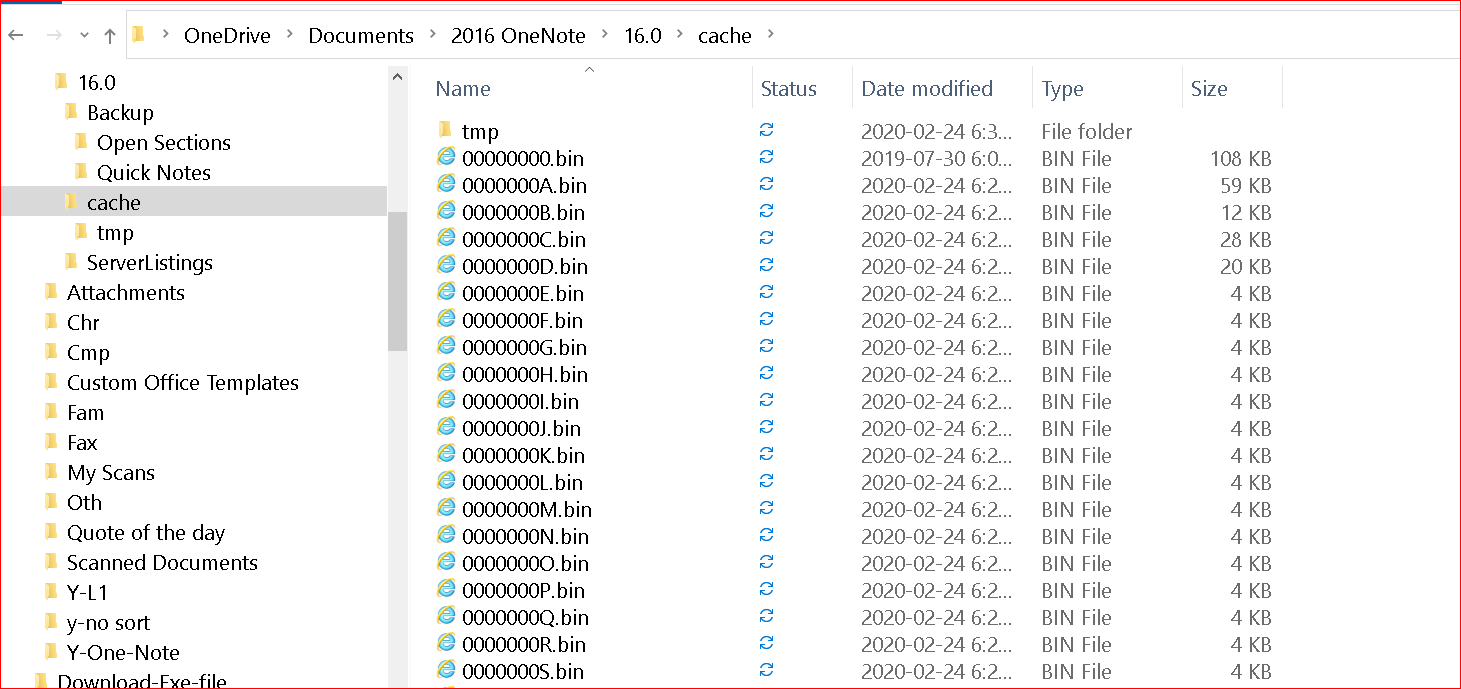
Task: Select the Documents breadcrumb
Action: coord(361,35)
